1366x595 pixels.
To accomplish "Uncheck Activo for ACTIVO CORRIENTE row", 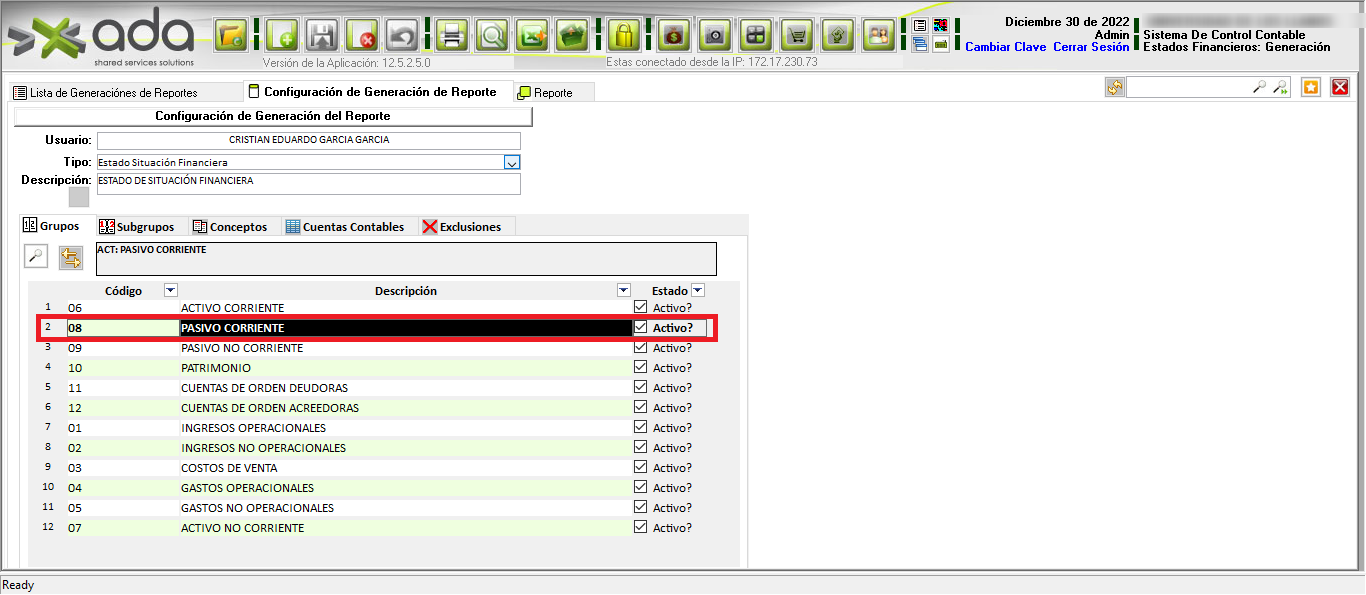I will [x=641, y=307].
